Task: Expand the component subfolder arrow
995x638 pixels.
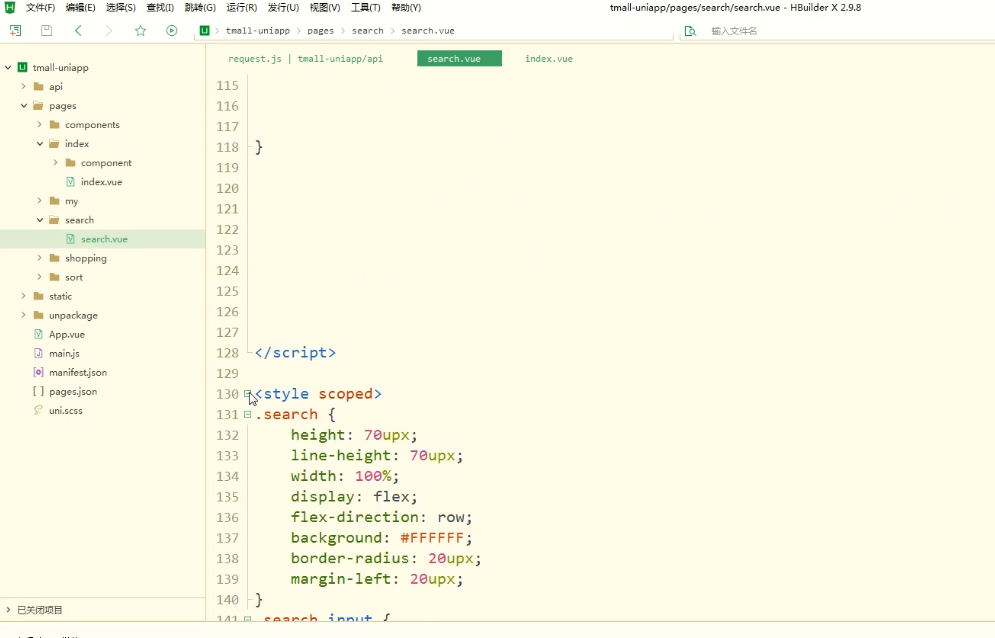Action: coord(55,163)
